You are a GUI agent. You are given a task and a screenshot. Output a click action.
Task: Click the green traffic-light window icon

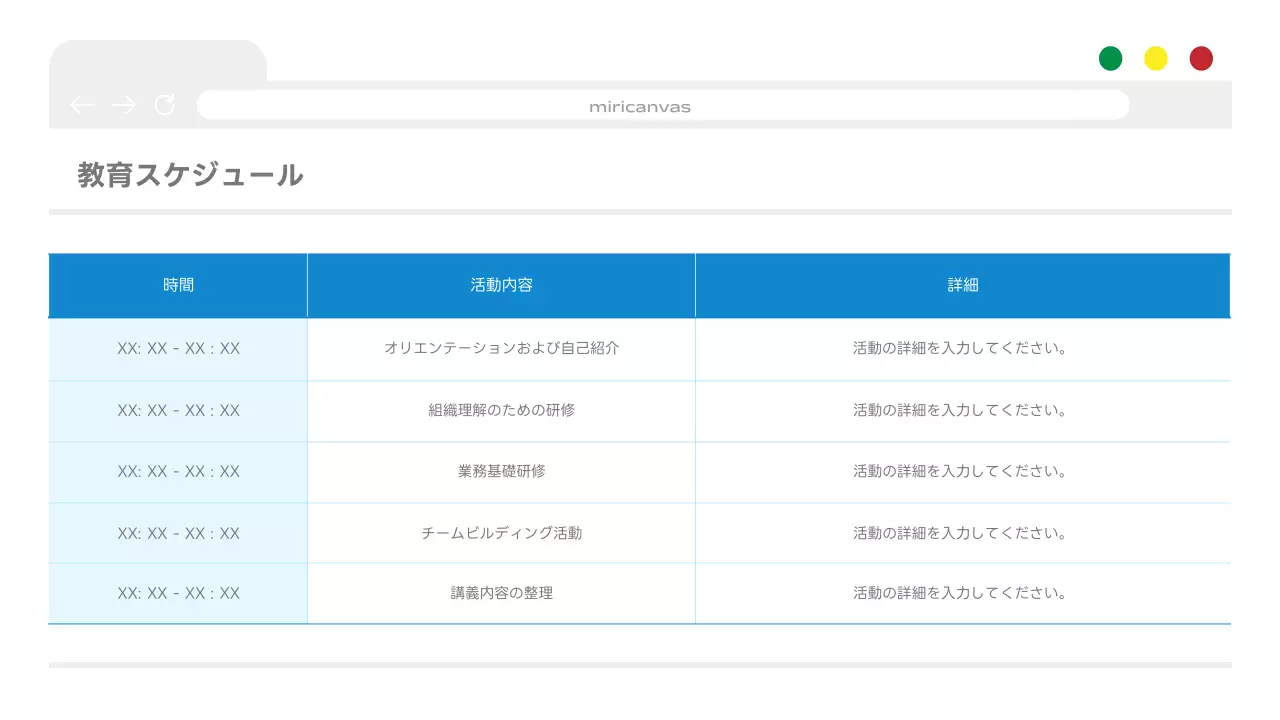(x=1109, y=58)
